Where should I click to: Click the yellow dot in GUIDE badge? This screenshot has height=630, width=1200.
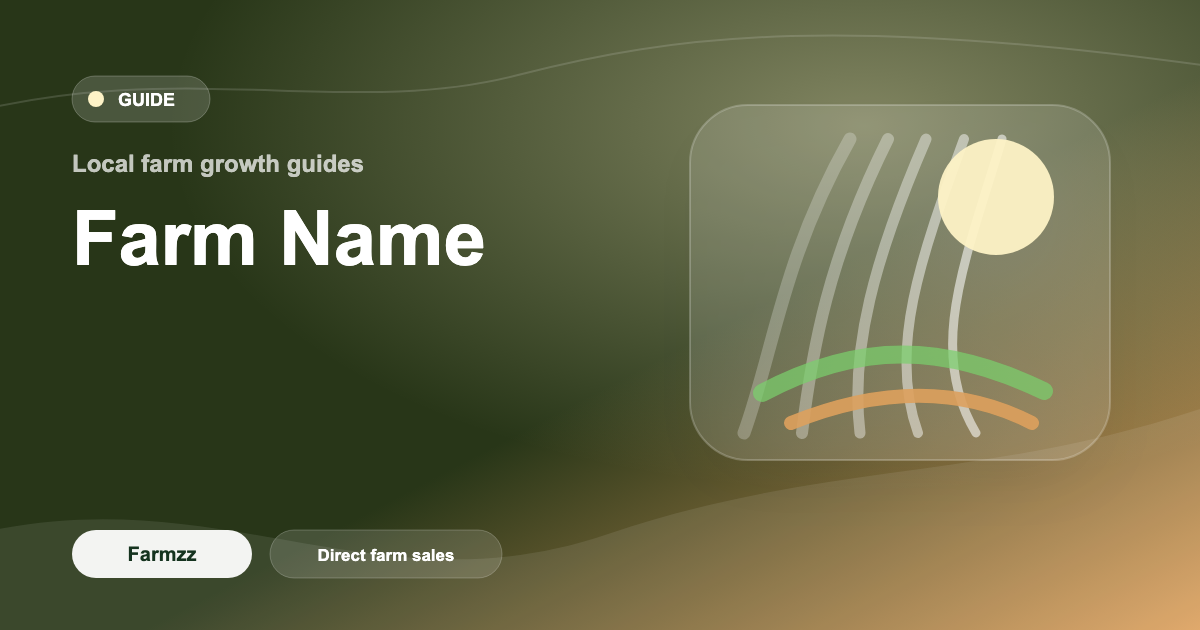click(96, 99)
